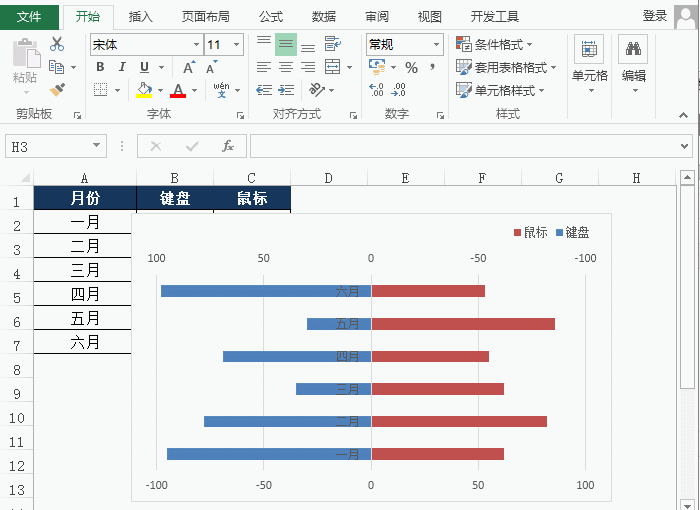The width and height of the screenshot is (700, 510).
Task: Click the Cut scissors icon
Action: (x=57, y=44)
